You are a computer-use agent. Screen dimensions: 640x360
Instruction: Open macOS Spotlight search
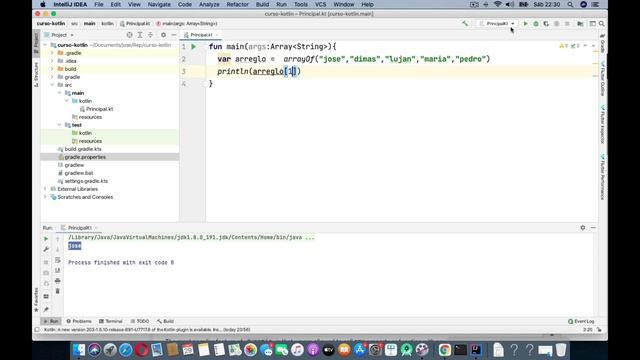coord(570,4)
